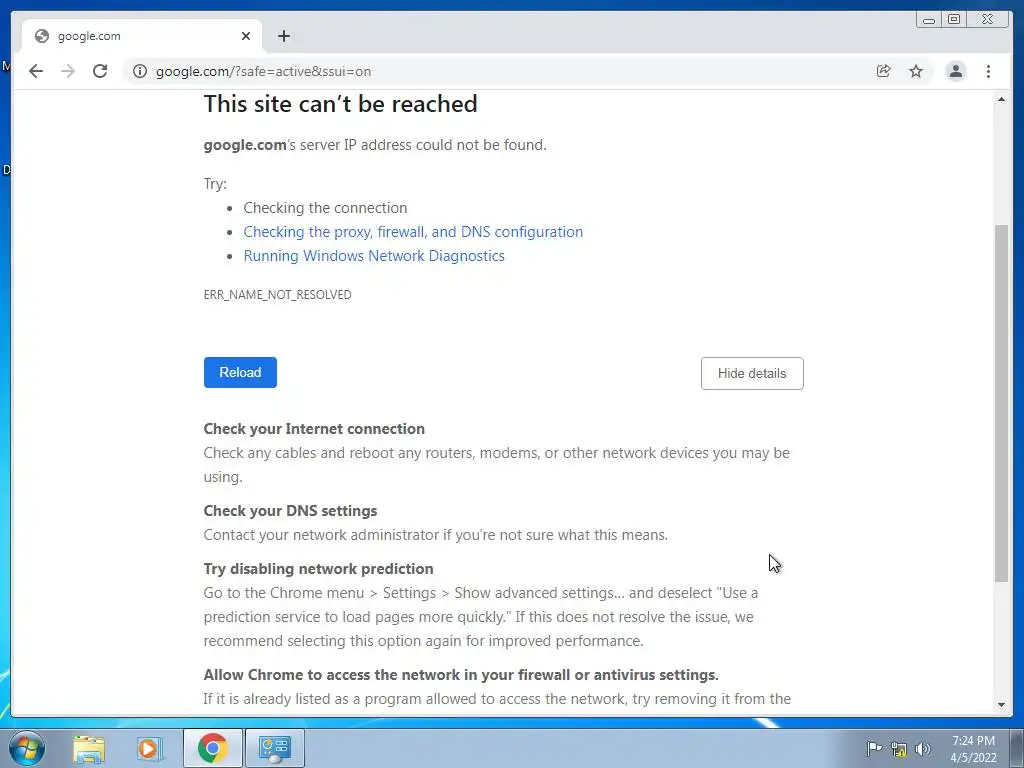
Task: Go back using the browser back arrow
Action: click(36, 71)
